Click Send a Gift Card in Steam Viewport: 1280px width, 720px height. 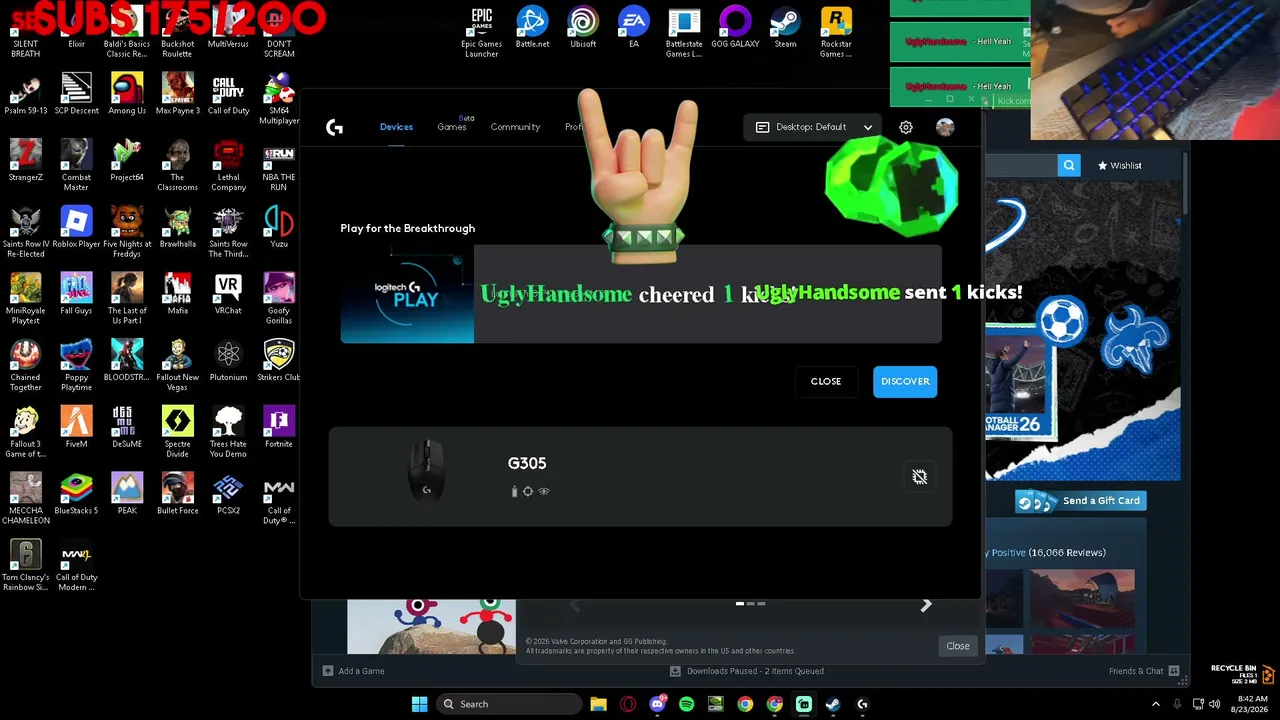click(1081, 501)
